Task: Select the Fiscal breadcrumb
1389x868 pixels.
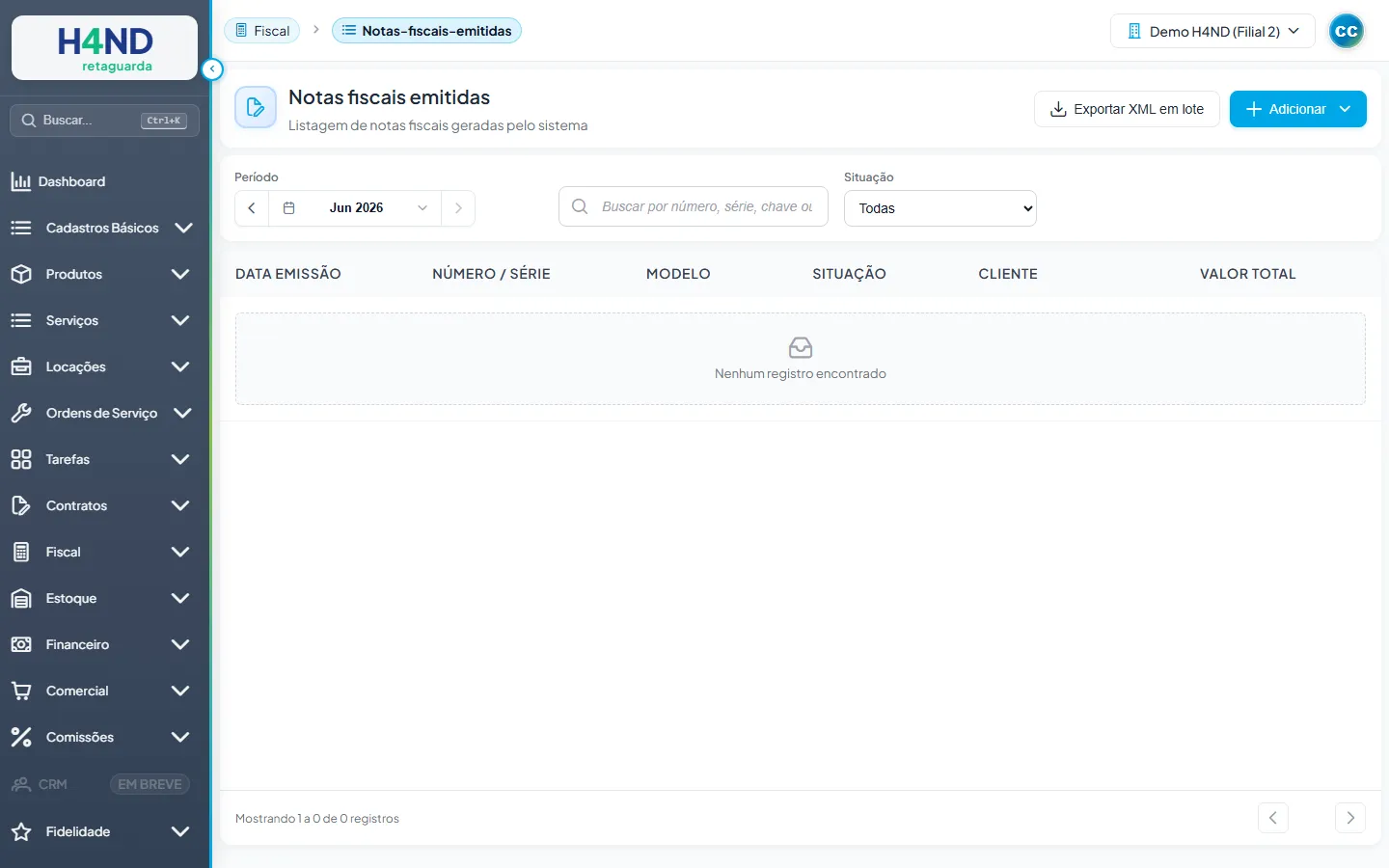Action: click(262, 31)
